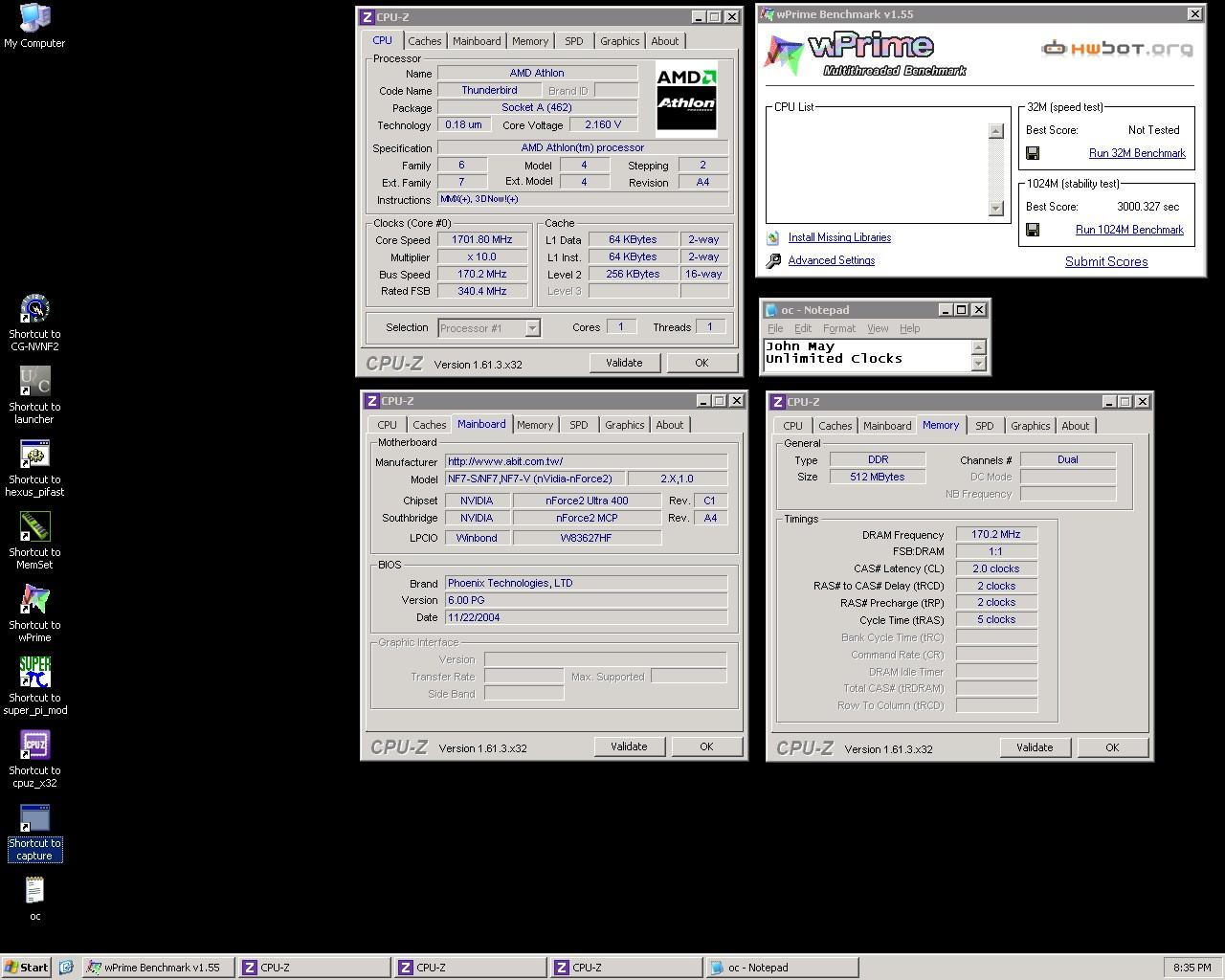Click OK in the top CPU-Z window
Screen dimensions: 1225x980
(702, 363)
